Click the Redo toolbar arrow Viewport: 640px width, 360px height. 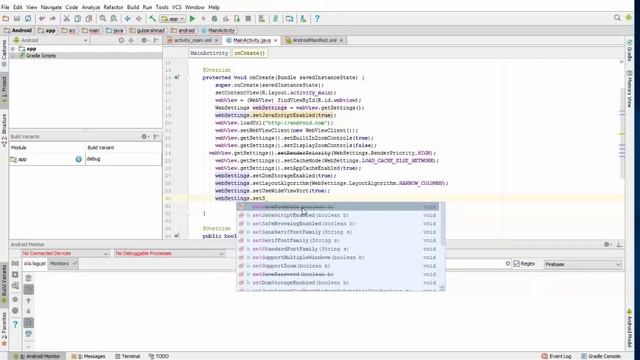pos(53,19)
